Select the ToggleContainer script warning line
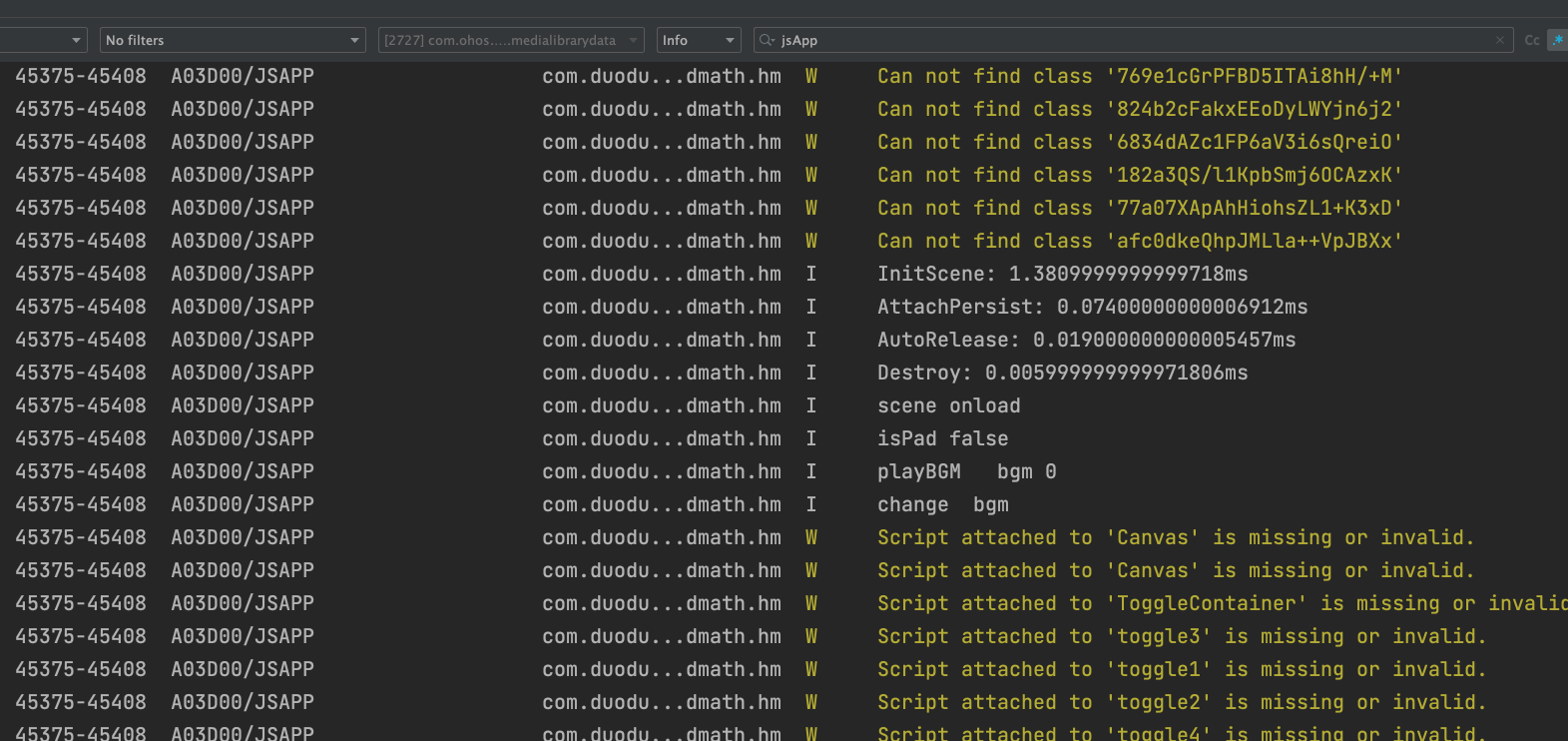The height and width of the screenshot is (741, 1568). coord(1218,603)
